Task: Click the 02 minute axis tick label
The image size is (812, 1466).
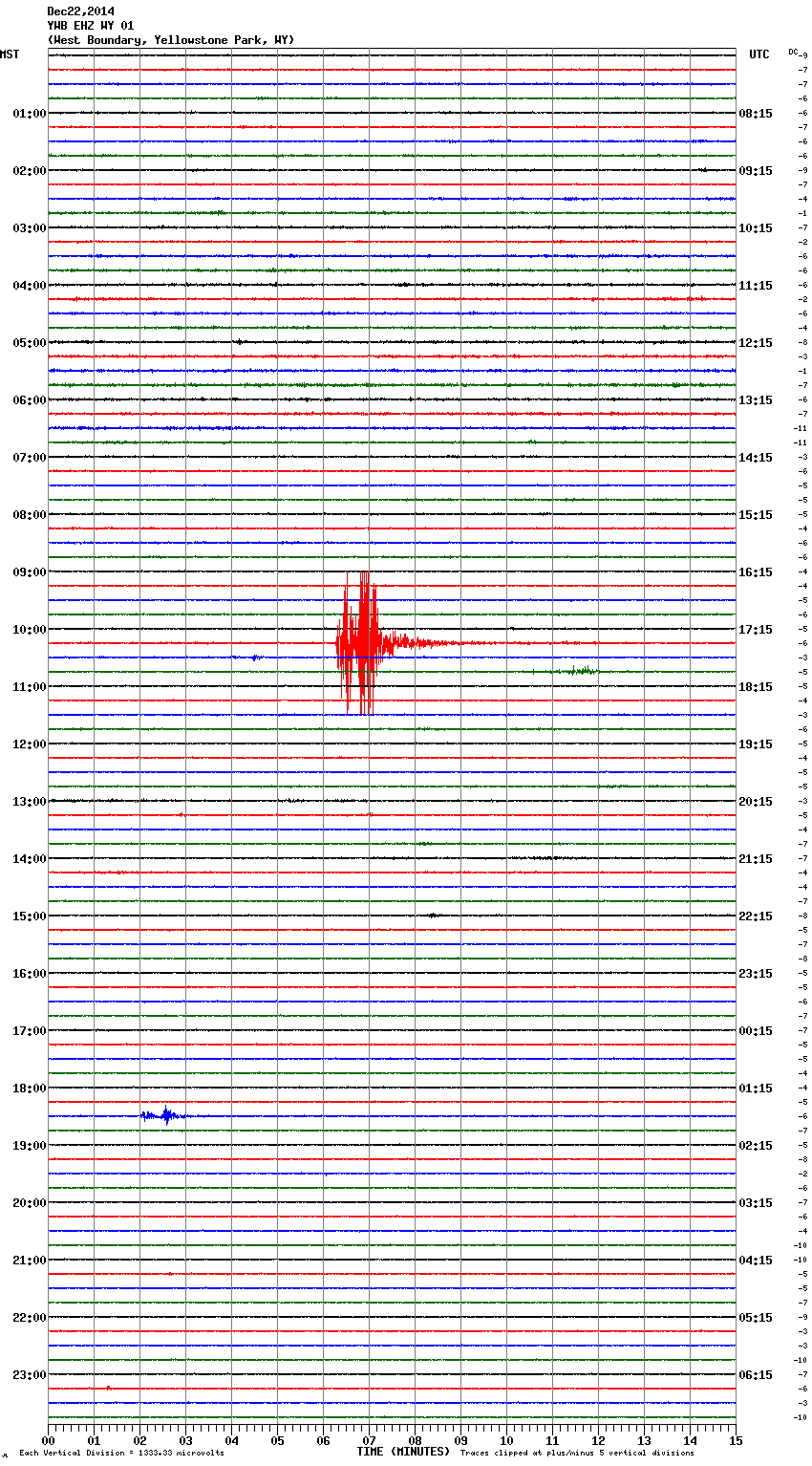Action: tap(140, 1440)
